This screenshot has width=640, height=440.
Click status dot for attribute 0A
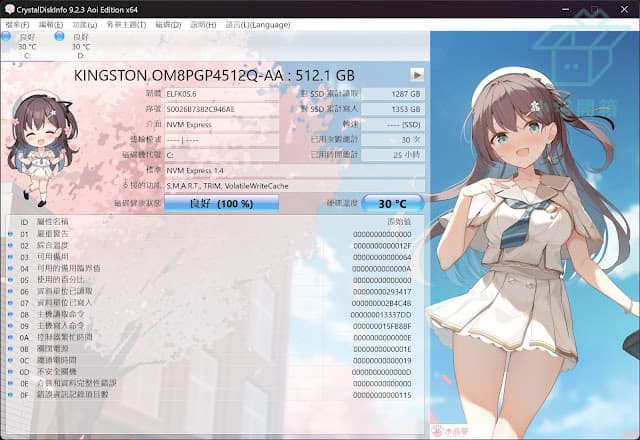tap(10, 337)
